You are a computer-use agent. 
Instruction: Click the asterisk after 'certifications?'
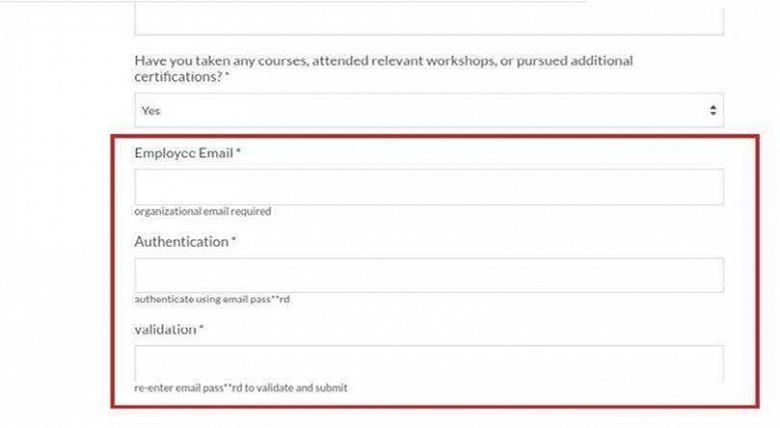[227, 76]
